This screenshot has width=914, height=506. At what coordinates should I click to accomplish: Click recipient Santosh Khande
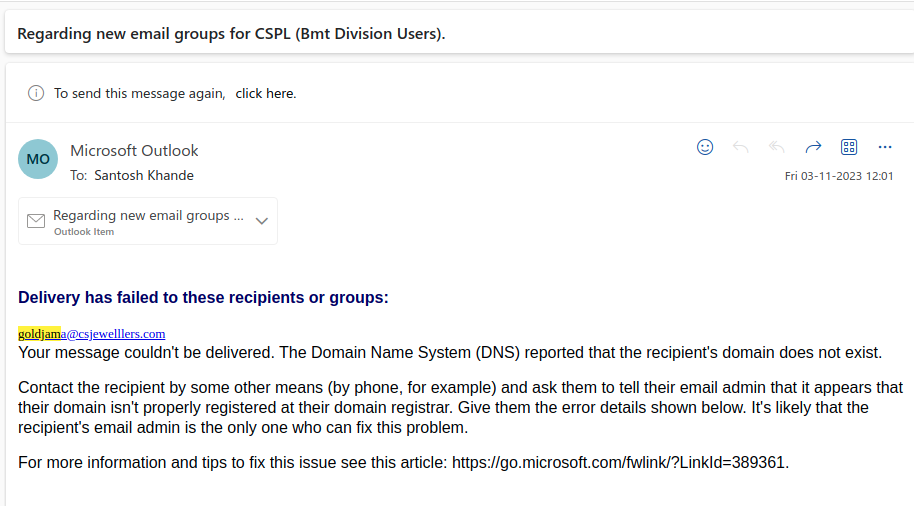144,175
